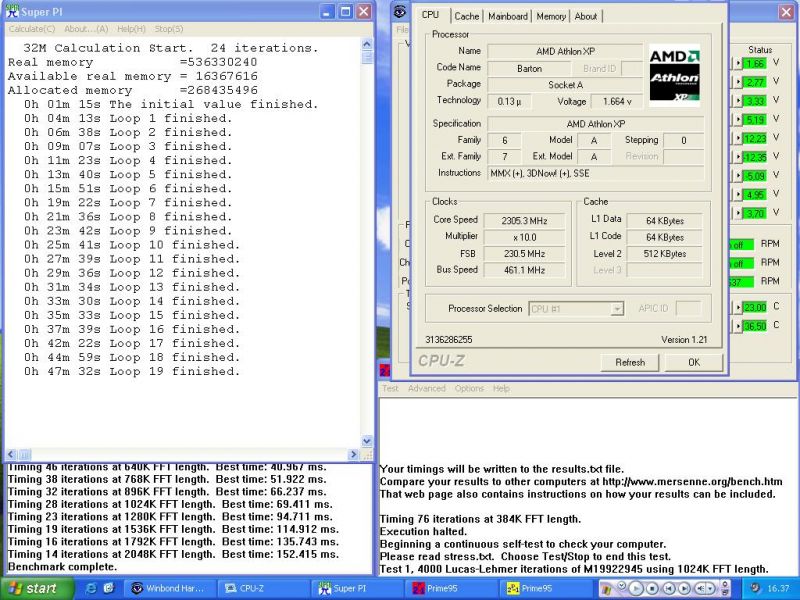Click the arrow button beside -12.35 V reading
The width and height of the screenshot is (800, 600).
[738, 157]
